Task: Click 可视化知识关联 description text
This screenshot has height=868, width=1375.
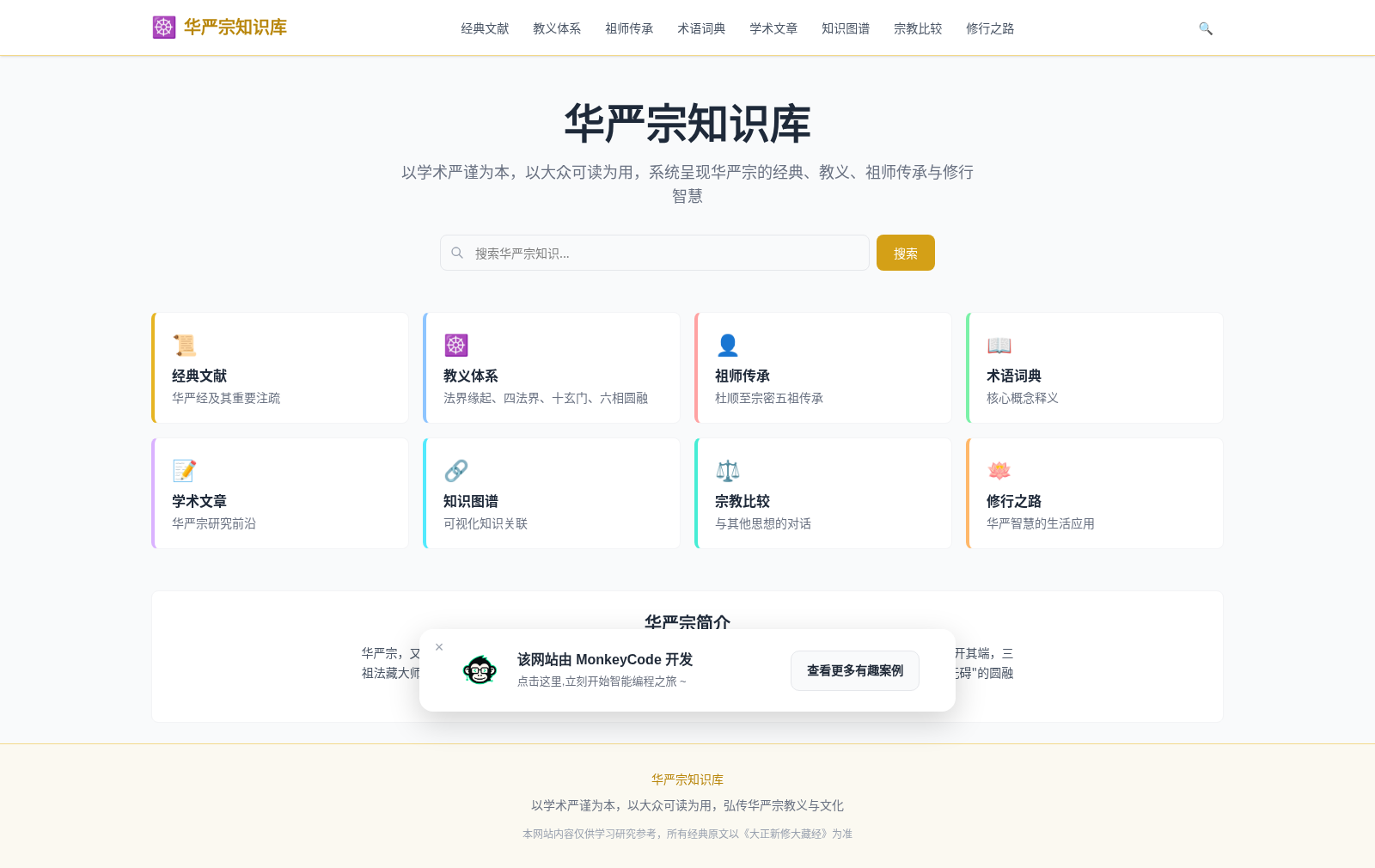Action: [486, 523]
